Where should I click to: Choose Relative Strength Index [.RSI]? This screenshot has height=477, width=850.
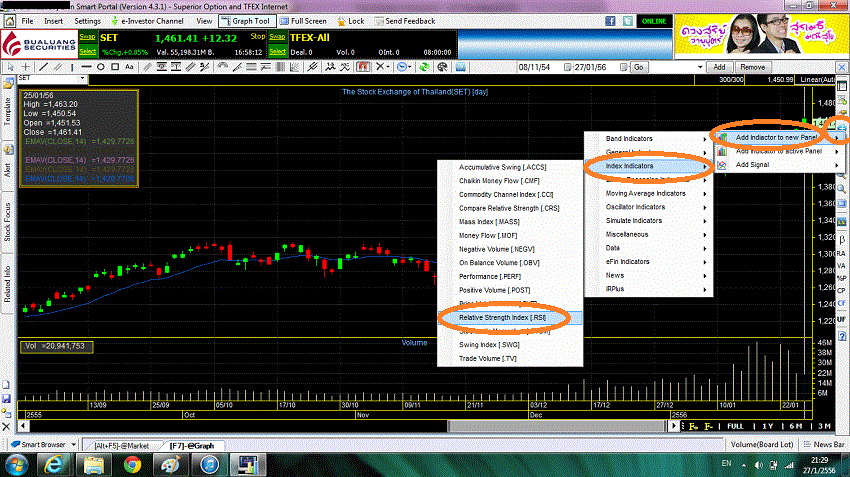(510, 318)
